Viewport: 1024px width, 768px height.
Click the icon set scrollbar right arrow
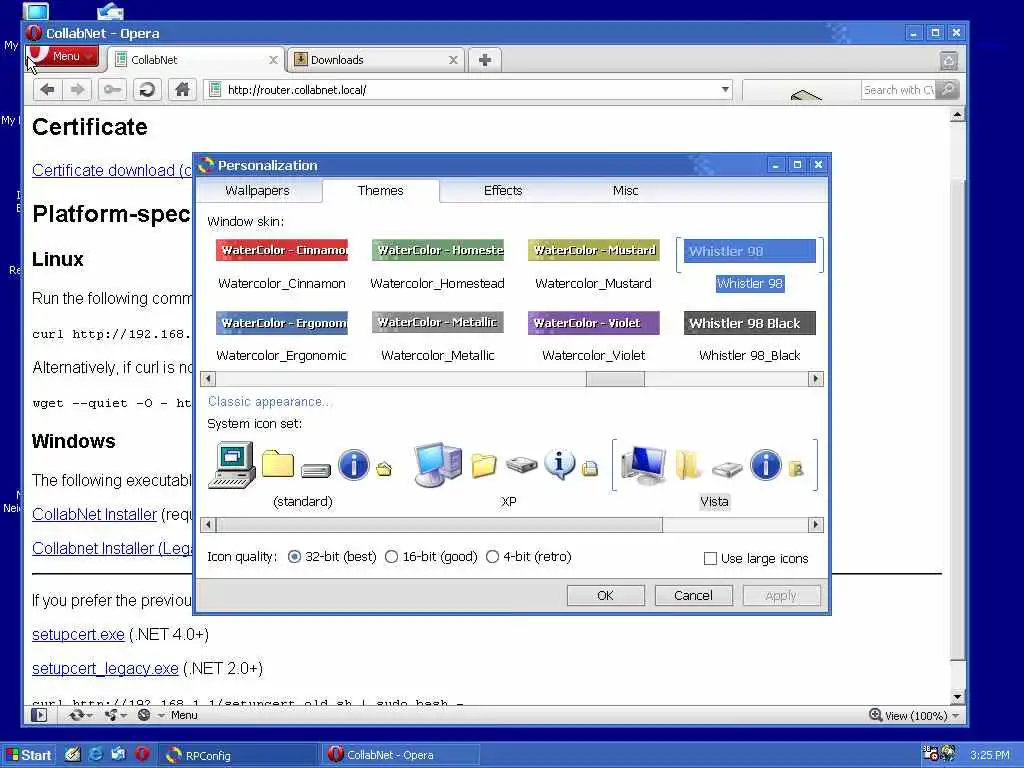tap(815, 524)
